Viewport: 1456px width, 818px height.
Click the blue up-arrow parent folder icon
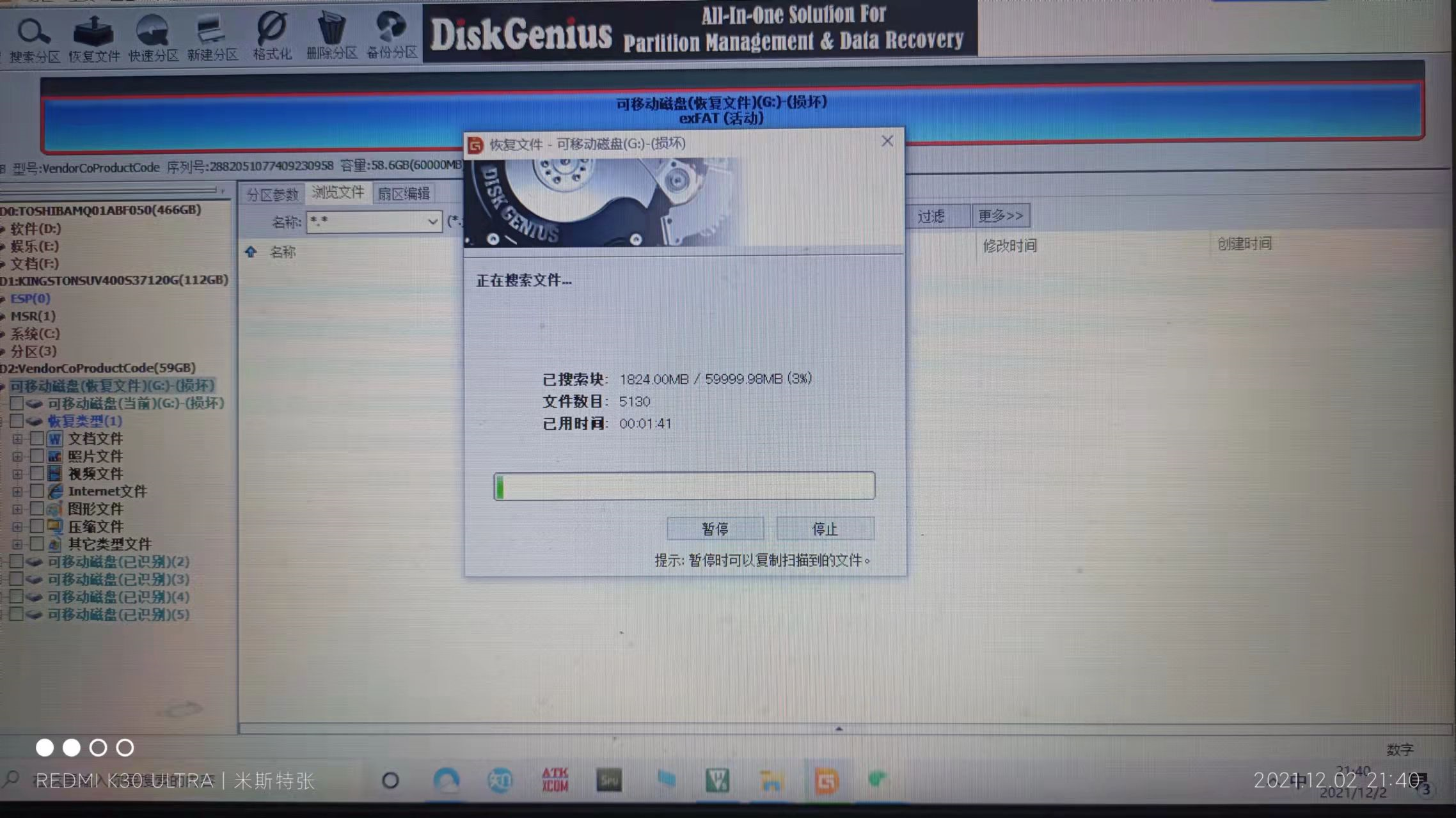pyautogui.click(x=251, y=252)
